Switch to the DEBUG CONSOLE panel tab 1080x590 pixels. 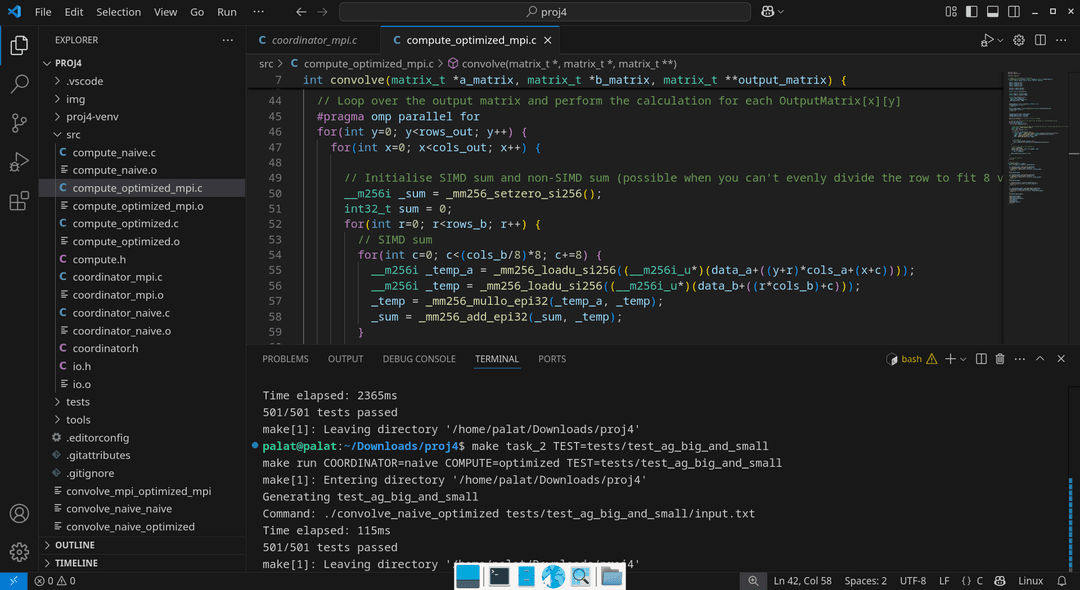click(419, 359)
